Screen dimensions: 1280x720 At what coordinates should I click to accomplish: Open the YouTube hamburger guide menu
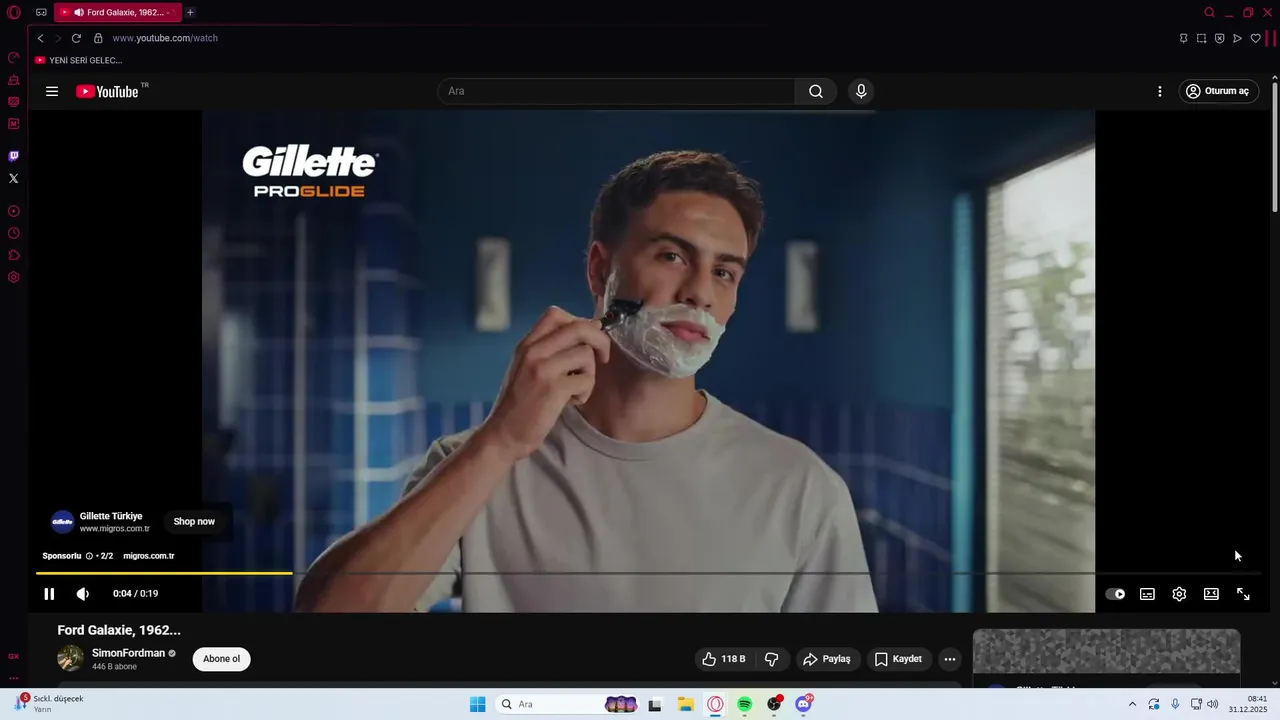[52, 91]
